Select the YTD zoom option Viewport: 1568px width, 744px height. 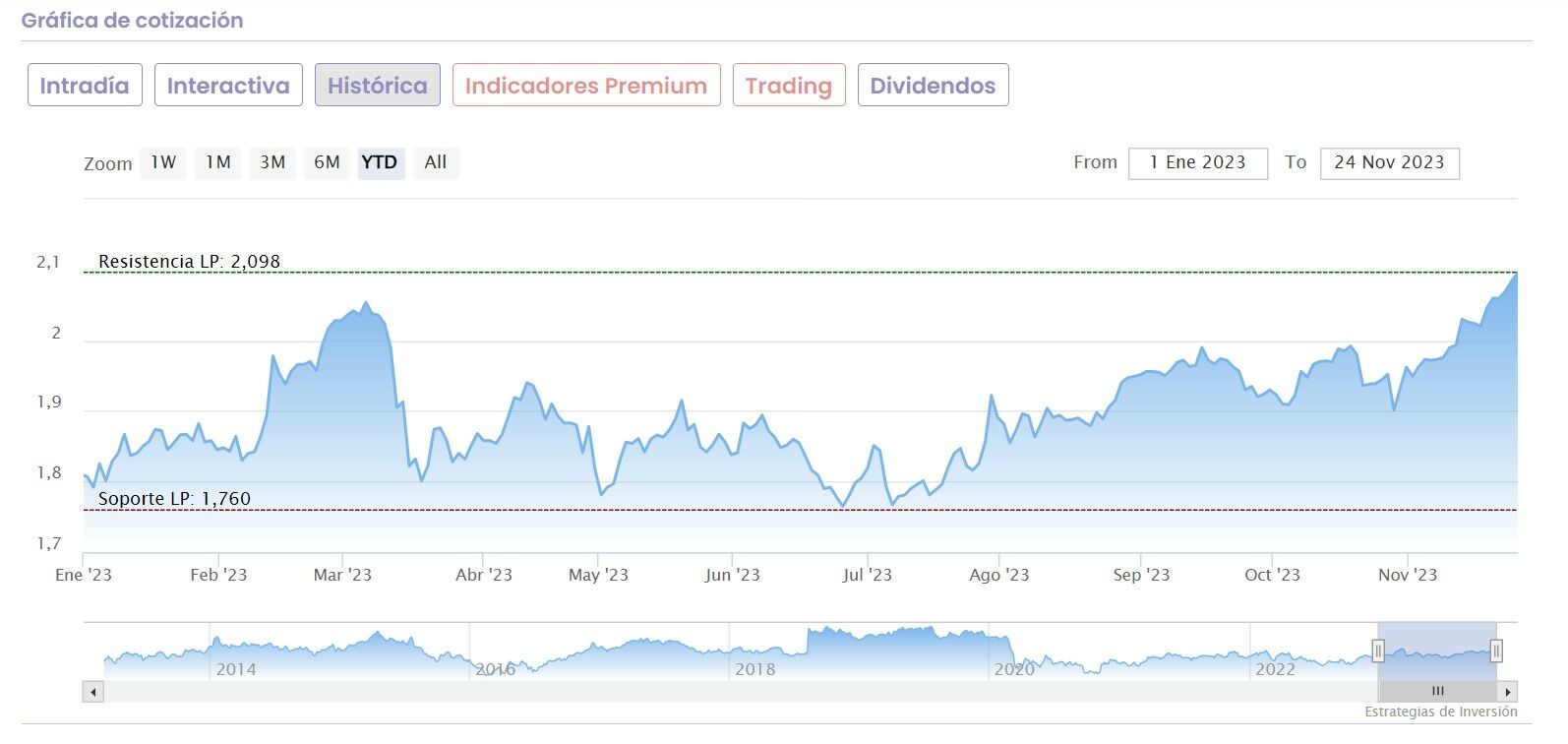[380, 162]
